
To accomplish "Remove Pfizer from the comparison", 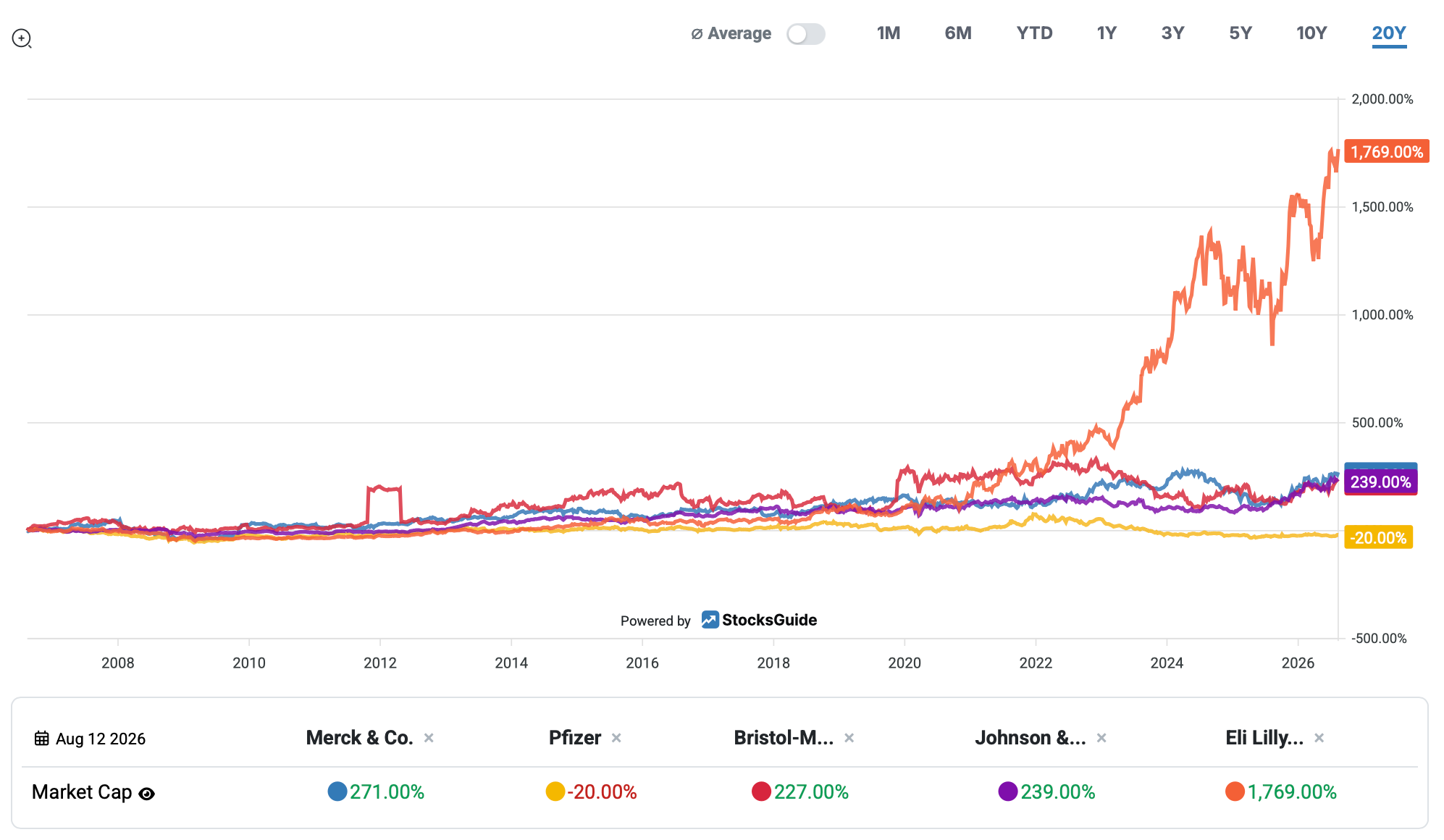I will tap(616, 738).
